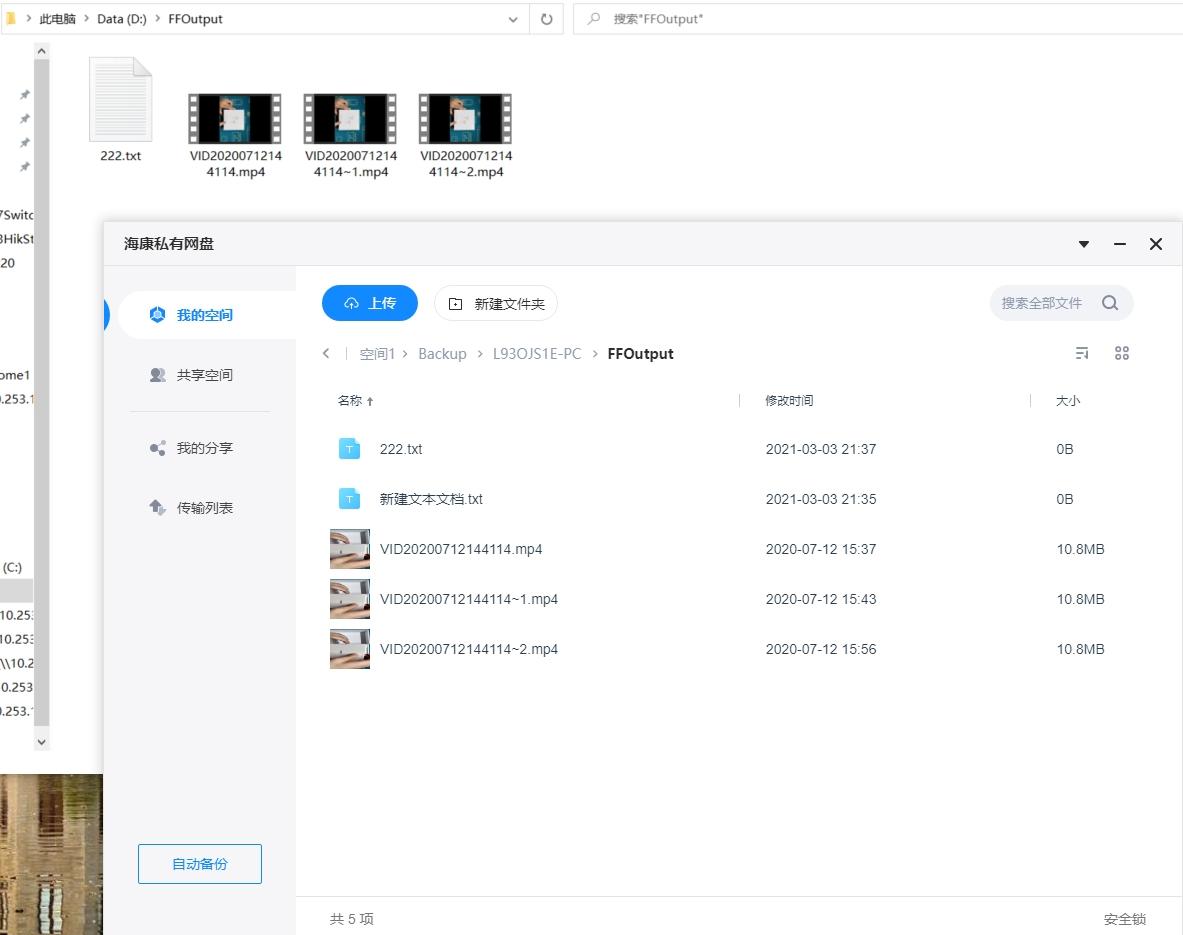Expand the Explorer address path history dropdown
The width and height of the screenshot is (1183, 935).
[x=513, y=19]
